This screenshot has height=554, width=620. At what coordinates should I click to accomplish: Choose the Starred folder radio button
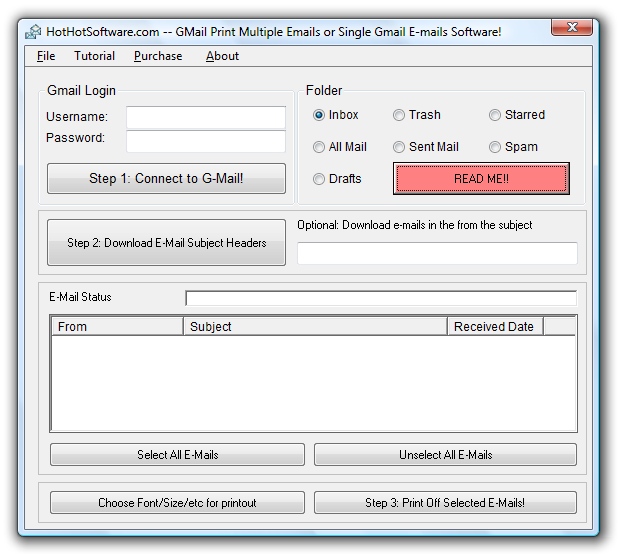click(x=495, y=115)
